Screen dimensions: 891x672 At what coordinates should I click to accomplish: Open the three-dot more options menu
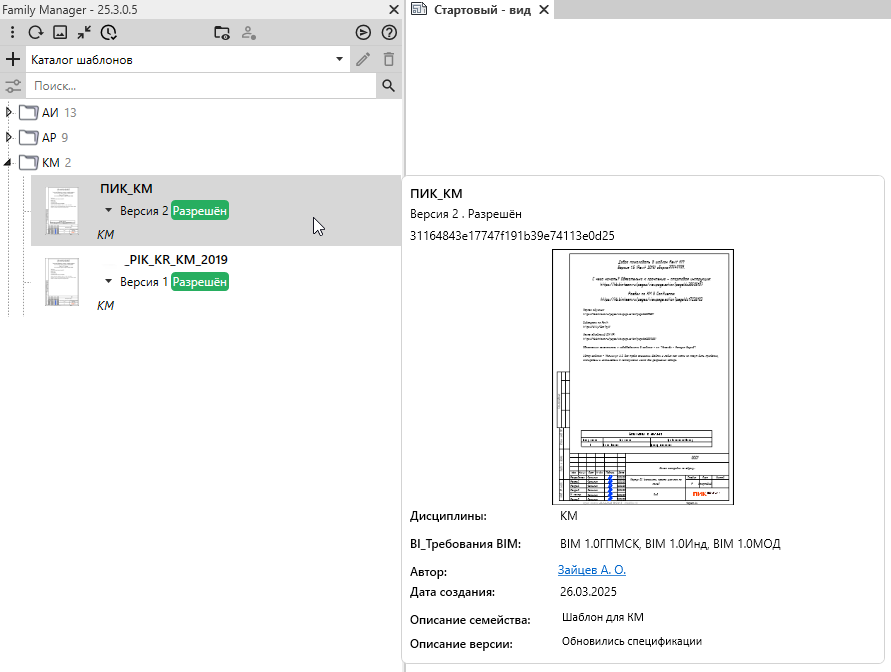pos(13,32)
